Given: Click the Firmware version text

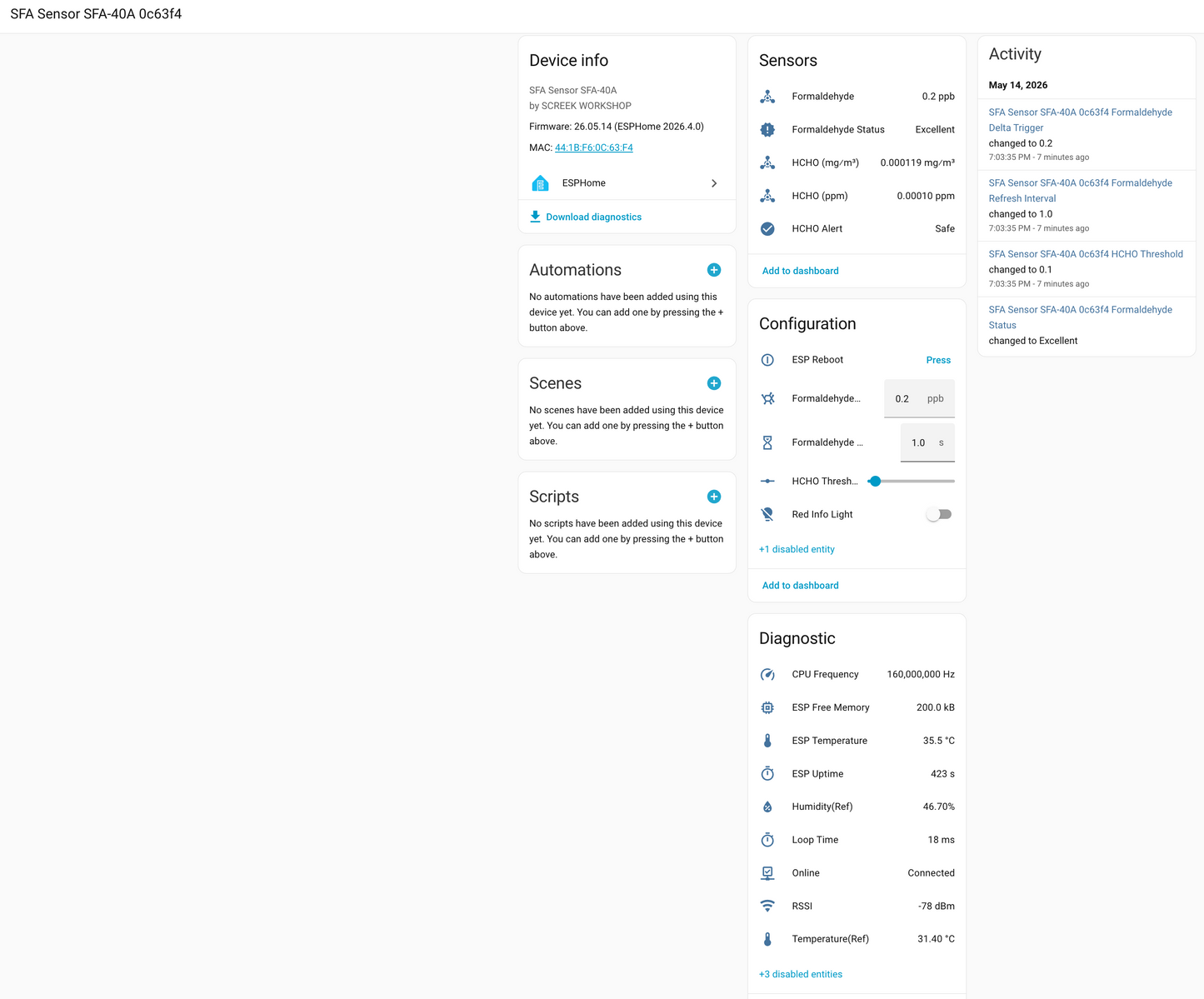Looking at the screenshot, I should pyautogui.click(x=617, y=127).
